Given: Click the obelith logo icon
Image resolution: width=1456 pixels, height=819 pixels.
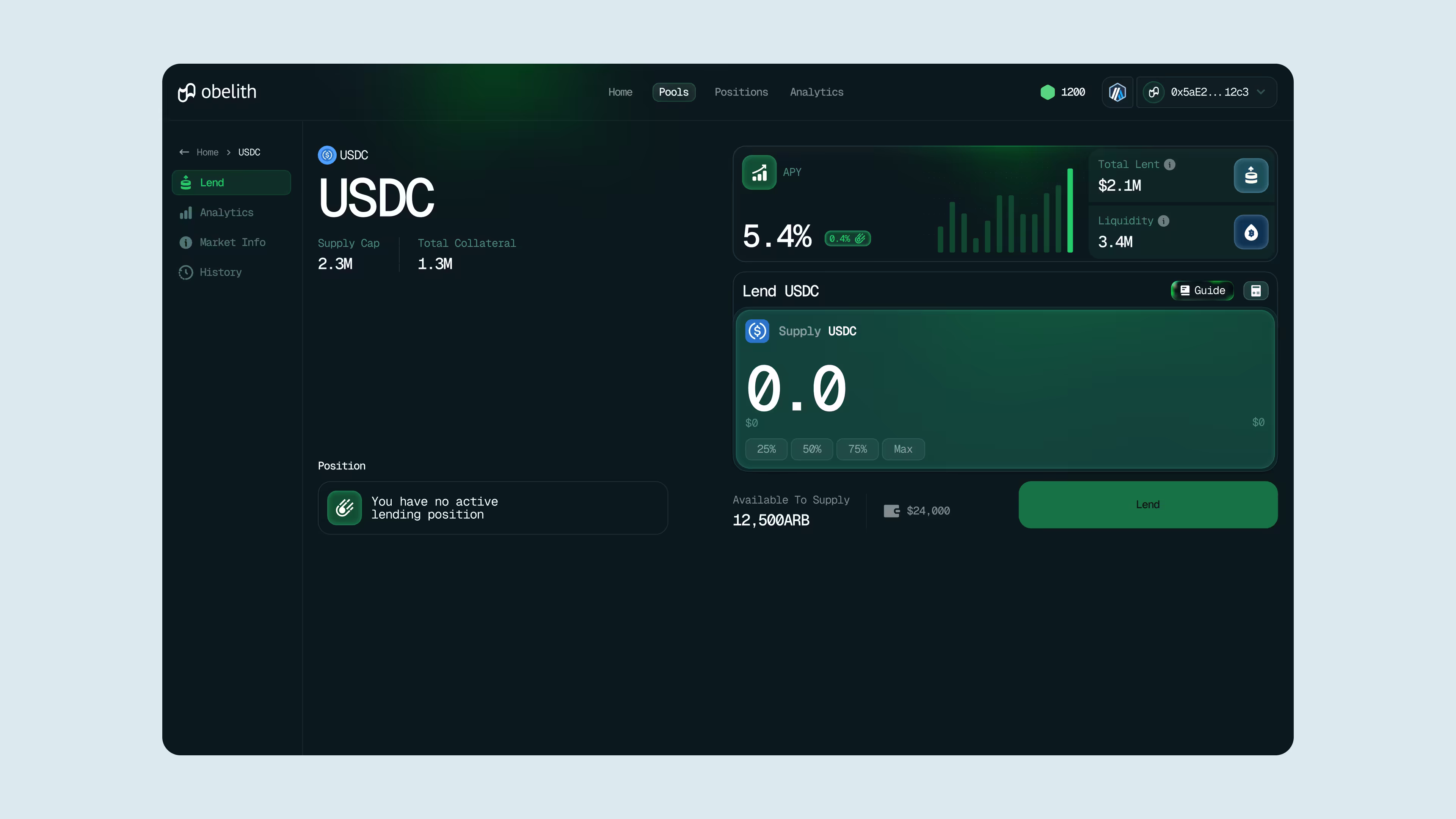Looking at the screenshot, I should tap(187, 92).
